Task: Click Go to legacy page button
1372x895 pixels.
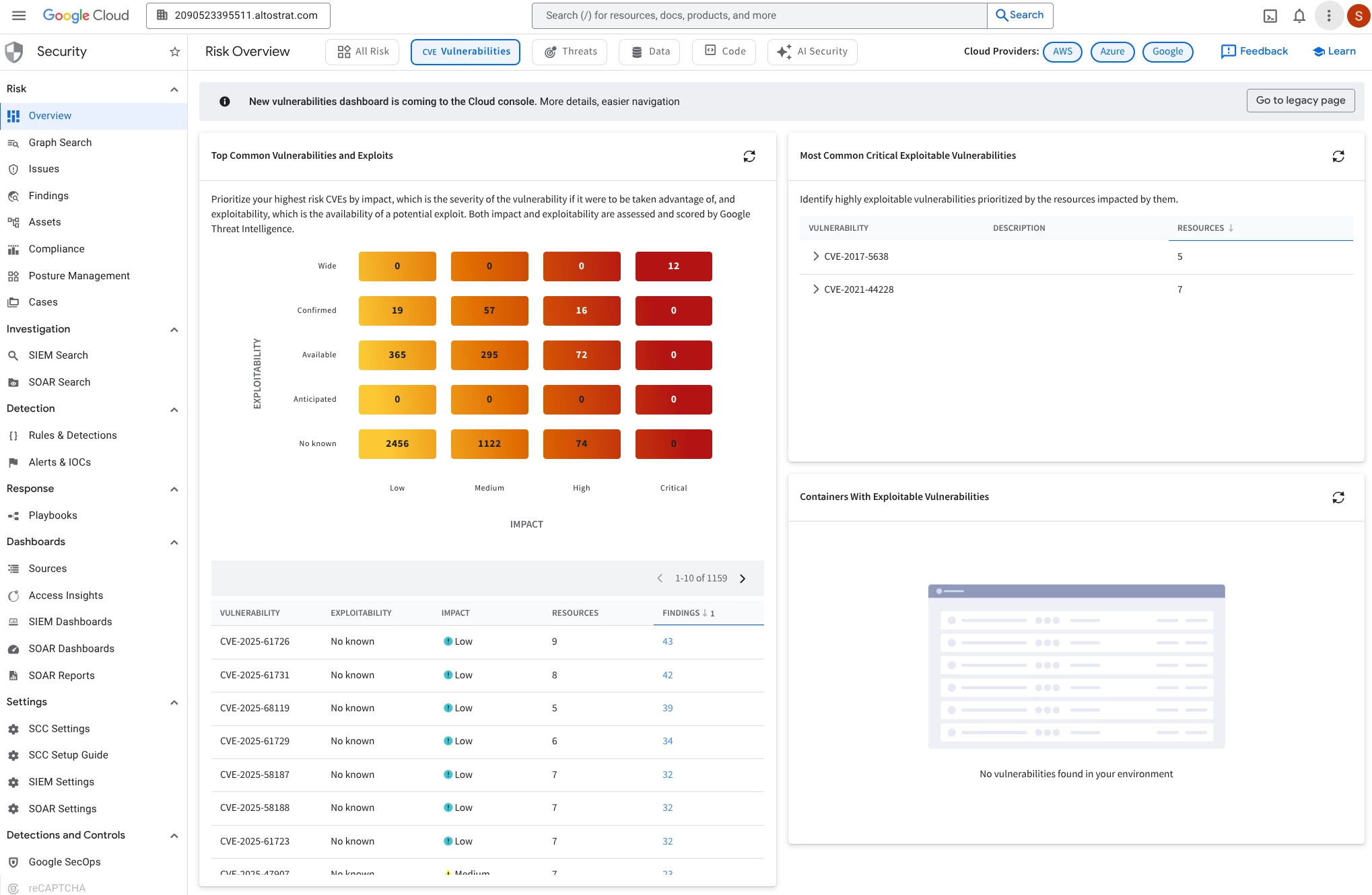Action: click(x=1299, y=101)
